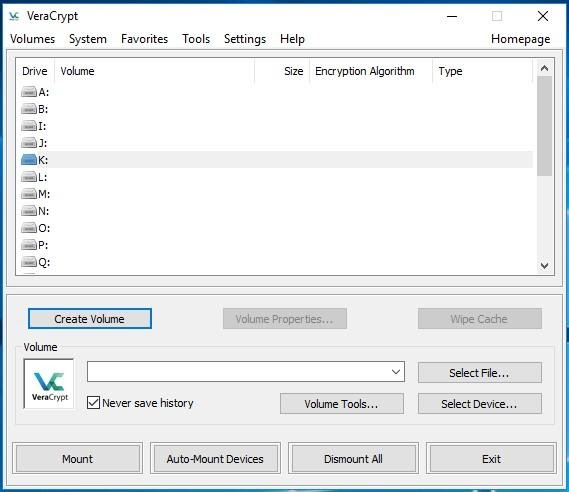
Task: Click the drive icon for L:
Action: [x=29, y=177]
